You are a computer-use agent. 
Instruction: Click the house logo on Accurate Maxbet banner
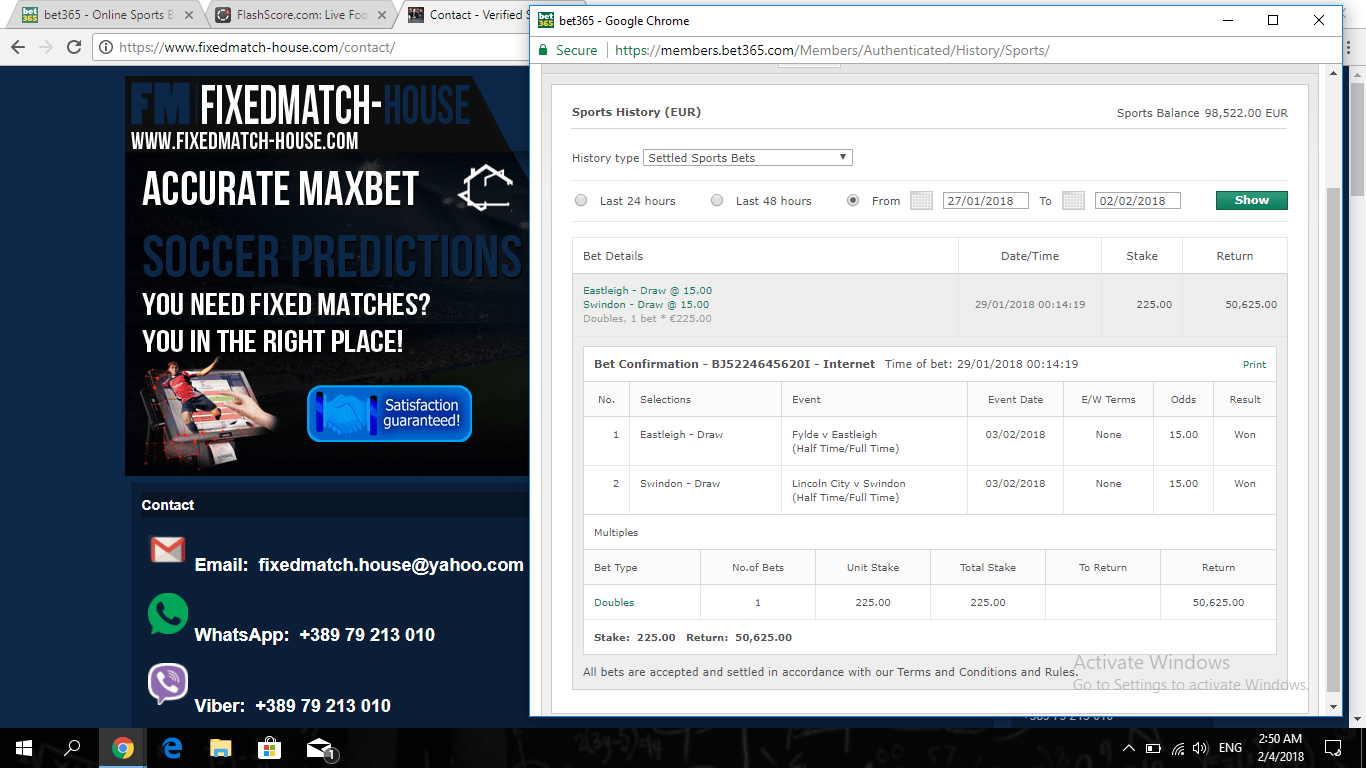tap(485, 187)
